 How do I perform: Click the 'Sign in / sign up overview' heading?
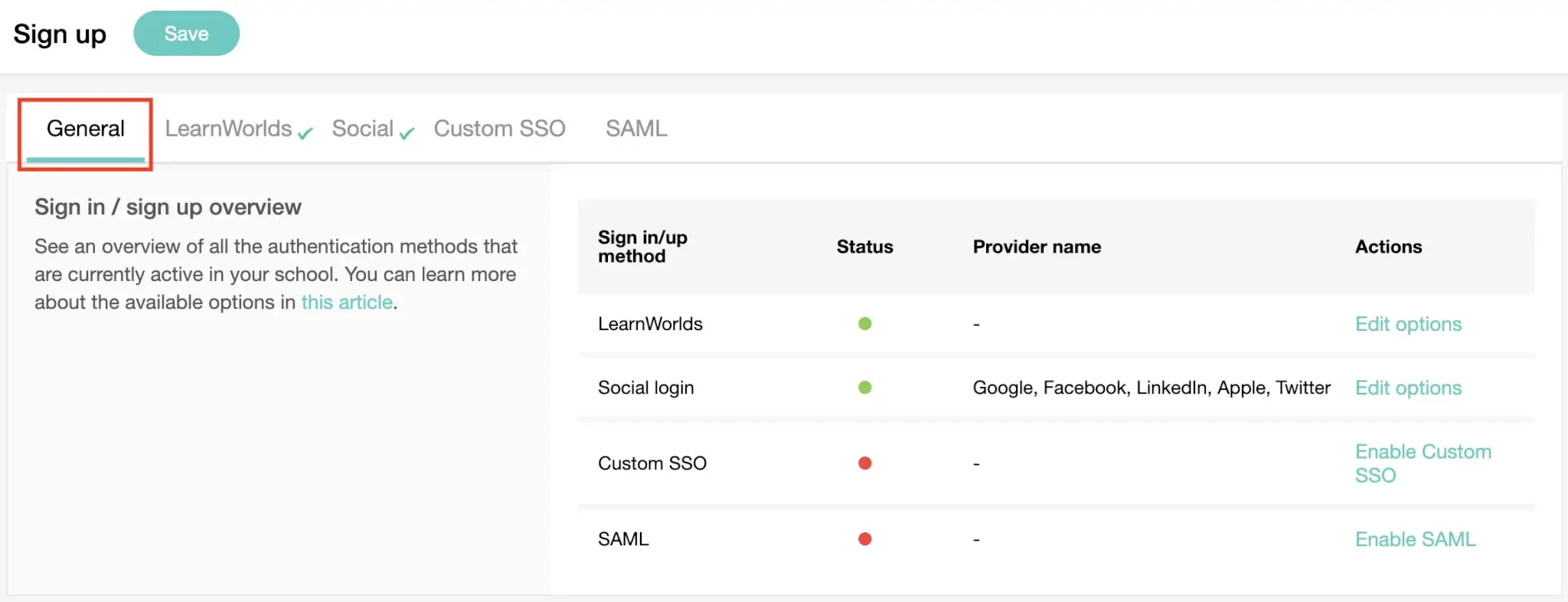click(x=168, y=207)
